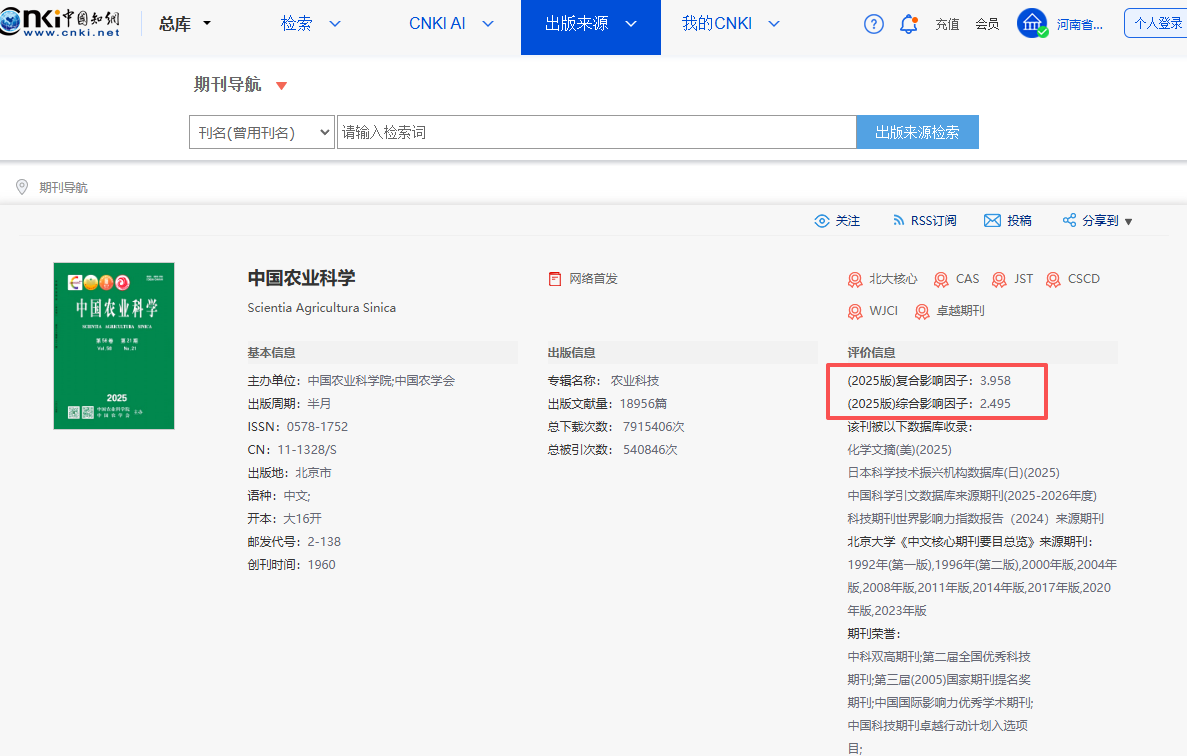Click the institution avatar icon
The width and height of the screenshot is (1187, 756).
point(1031,23)
